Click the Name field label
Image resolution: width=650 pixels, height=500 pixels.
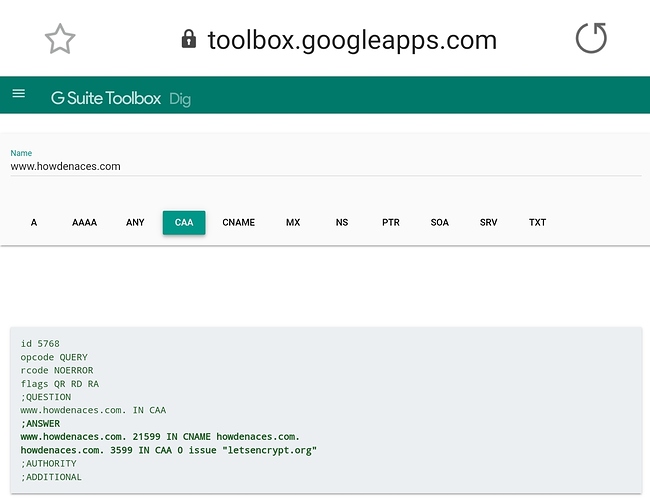(21, 153)
